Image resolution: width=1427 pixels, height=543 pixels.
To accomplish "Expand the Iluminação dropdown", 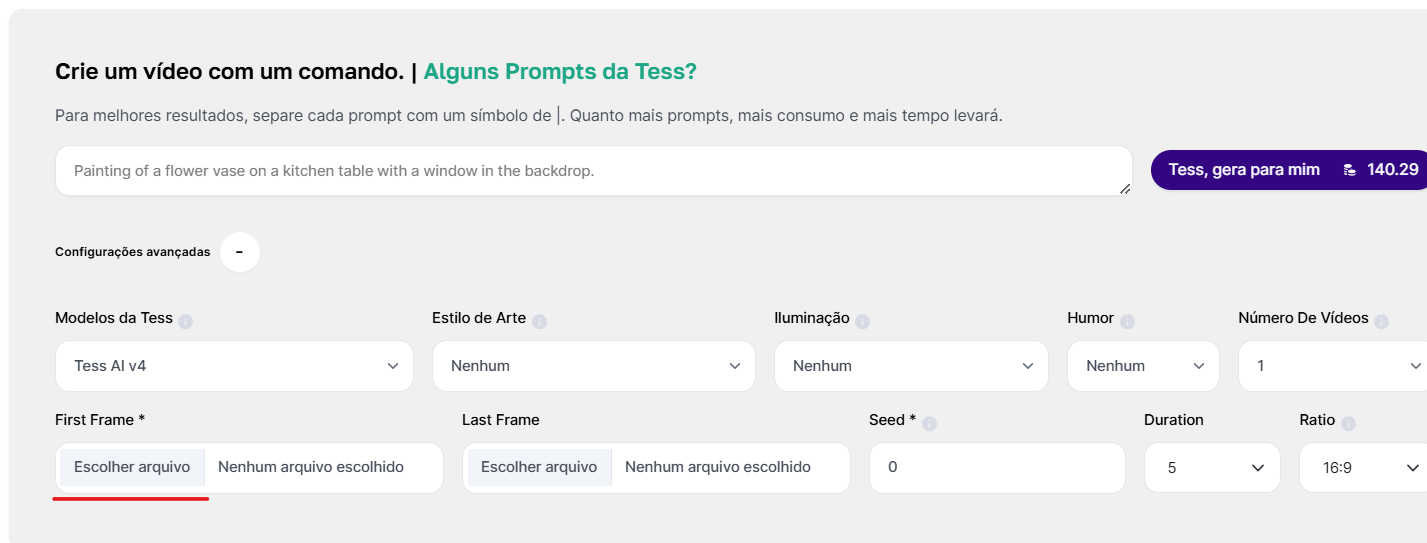I will pyautogui.click(x=911, y=366).
